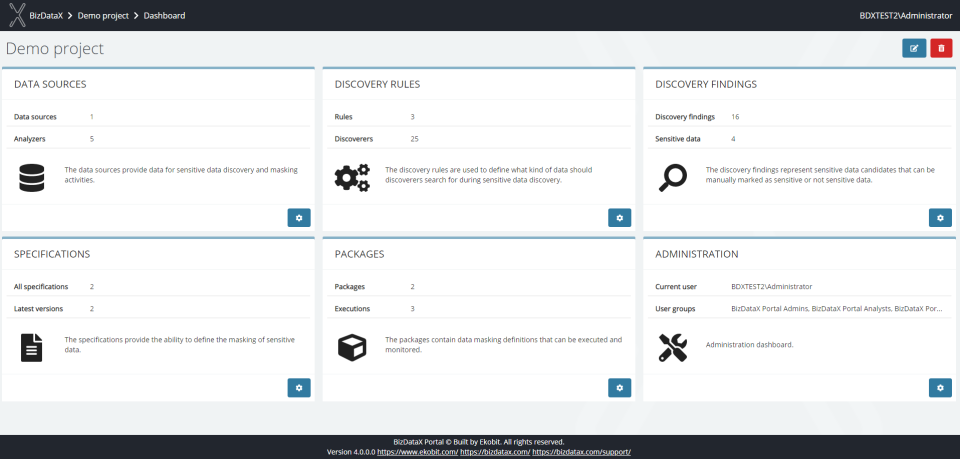Click the Discoverers count 25
This screenshot has width=960, height=459.
[x=414, y=139]
